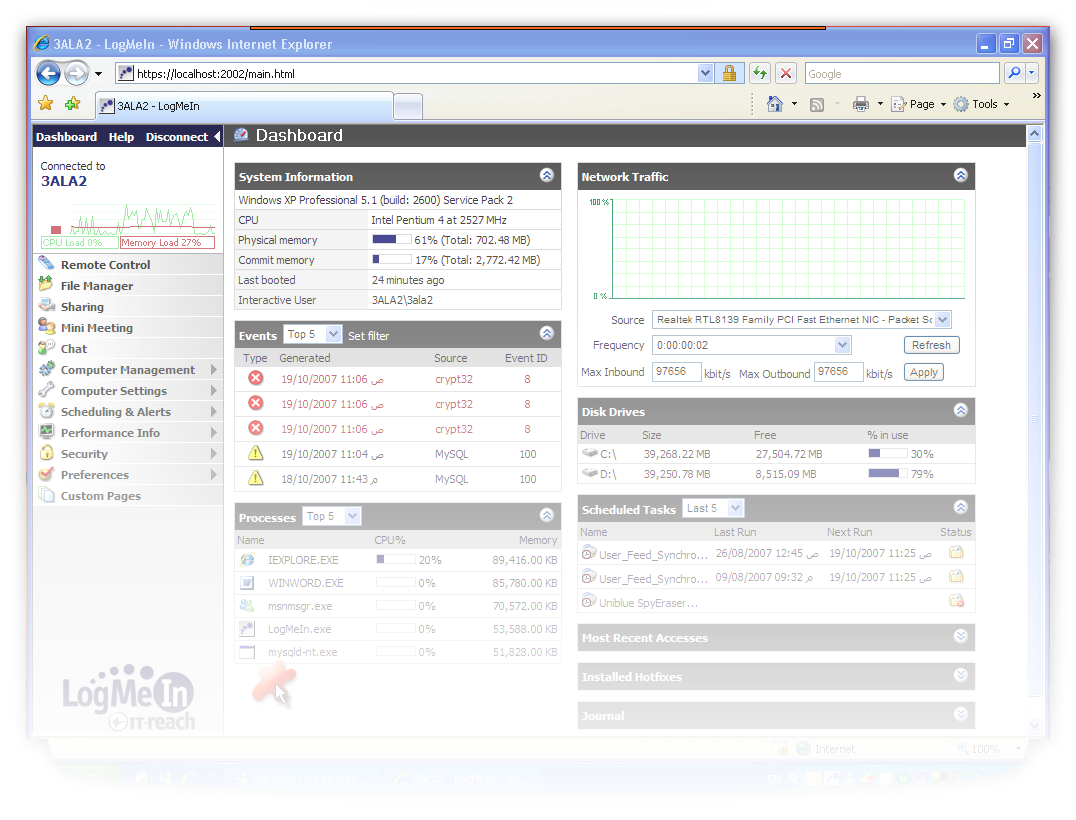Image resolution: width=1076 pixels, height=820 pixels.
Task: Expand the Installed Hotfixes panel
Action: pyautogui.click(x=961, y=675)
